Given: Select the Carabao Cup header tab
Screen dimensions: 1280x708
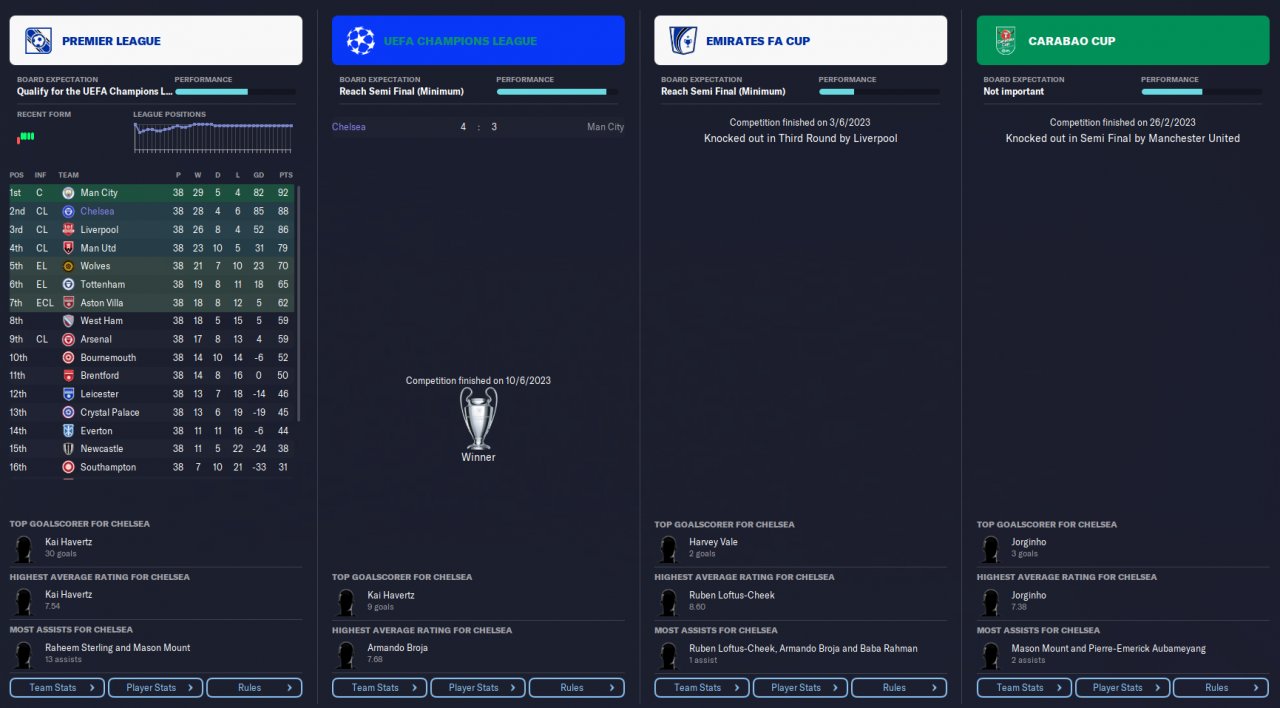Looking at the screenshot, I should click(1123, 41).
